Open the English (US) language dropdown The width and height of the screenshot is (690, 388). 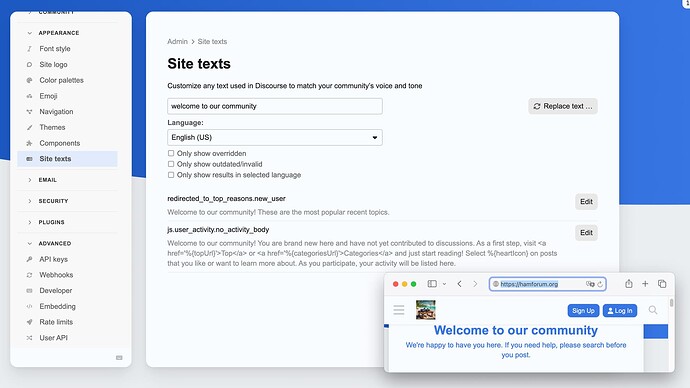click(275, 137)
